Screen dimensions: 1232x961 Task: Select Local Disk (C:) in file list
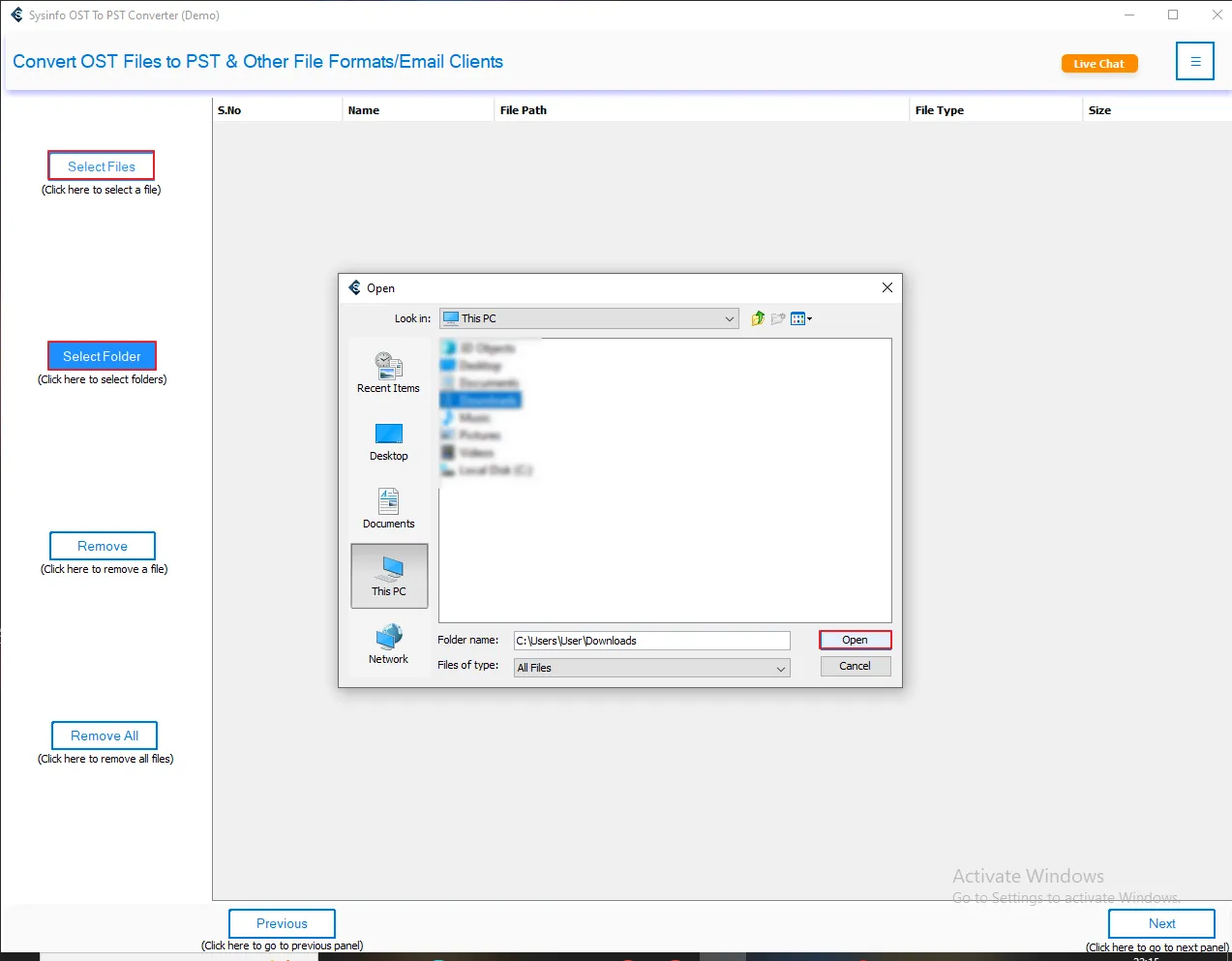click(487, 469)
